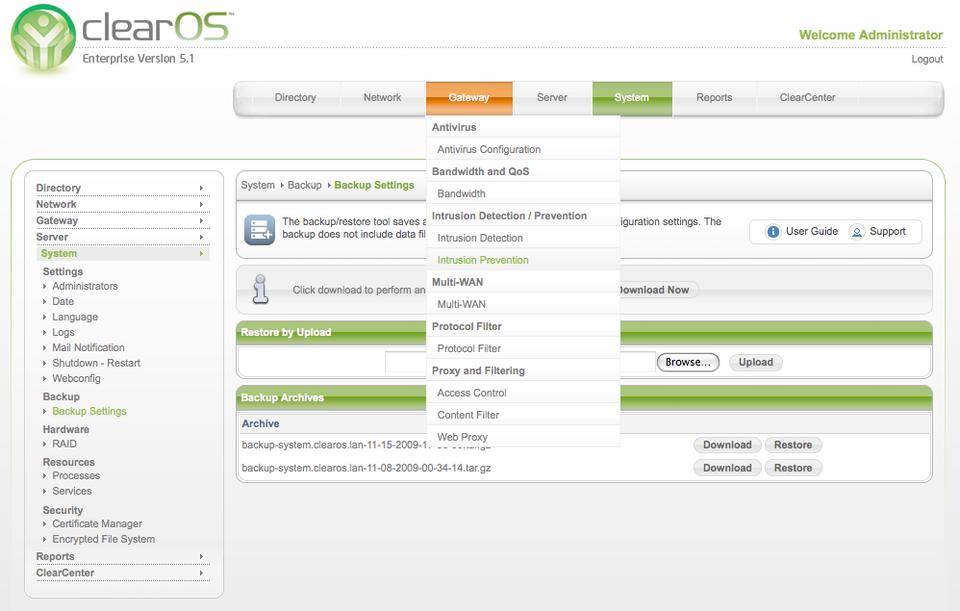The image size is (960, 611).
Task: Open Certificate Manager in sidebar
Action: [97, 524]
